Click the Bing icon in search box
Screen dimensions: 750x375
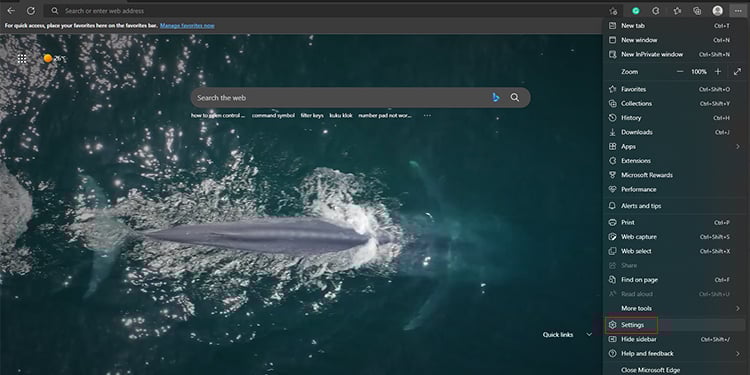coord(496,98)
